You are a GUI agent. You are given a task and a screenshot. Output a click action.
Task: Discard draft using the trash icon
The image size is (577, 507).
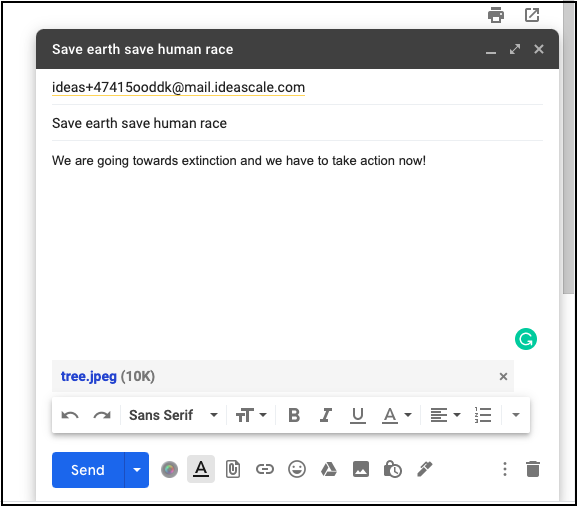click(532, 469)
